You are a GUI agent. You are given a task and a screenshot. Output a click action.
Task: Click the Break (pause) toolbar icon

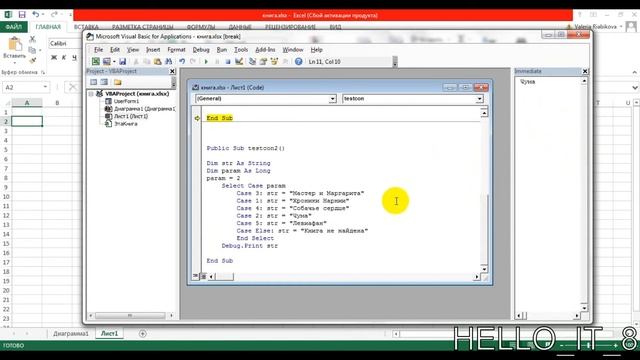point(217,62)
